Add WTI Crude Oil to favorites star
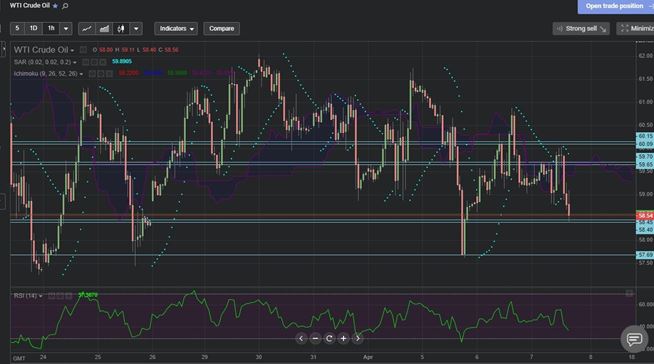 [x=55, y=6]
